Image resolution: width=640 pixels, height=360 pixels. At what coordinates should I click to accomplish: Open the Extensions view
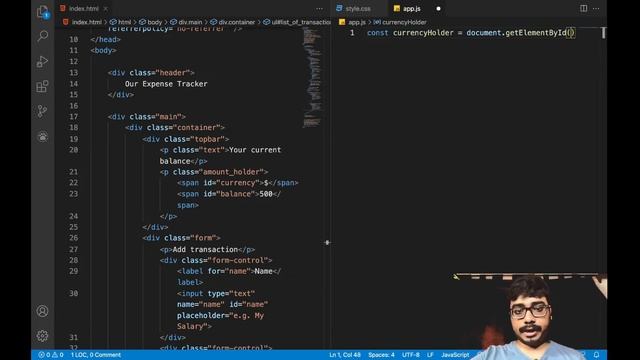42,86
